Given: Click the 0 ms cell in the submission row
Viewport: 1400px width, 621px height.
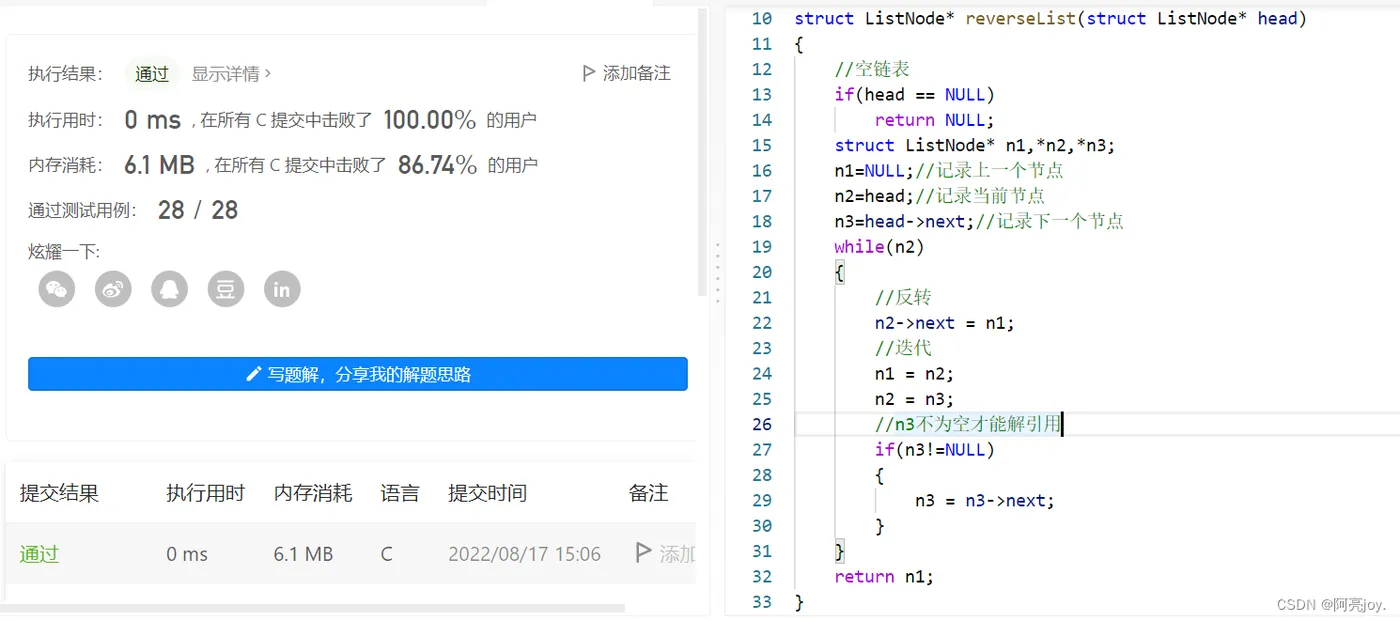Looking at the screenshot, I should click(x=187, y=554).
